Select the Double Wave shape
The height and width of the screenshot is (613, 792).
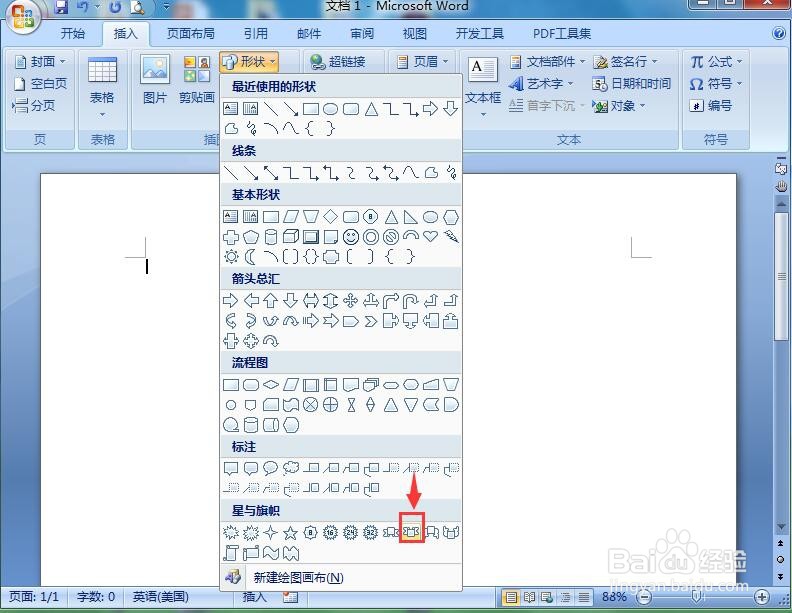(290, 553)
